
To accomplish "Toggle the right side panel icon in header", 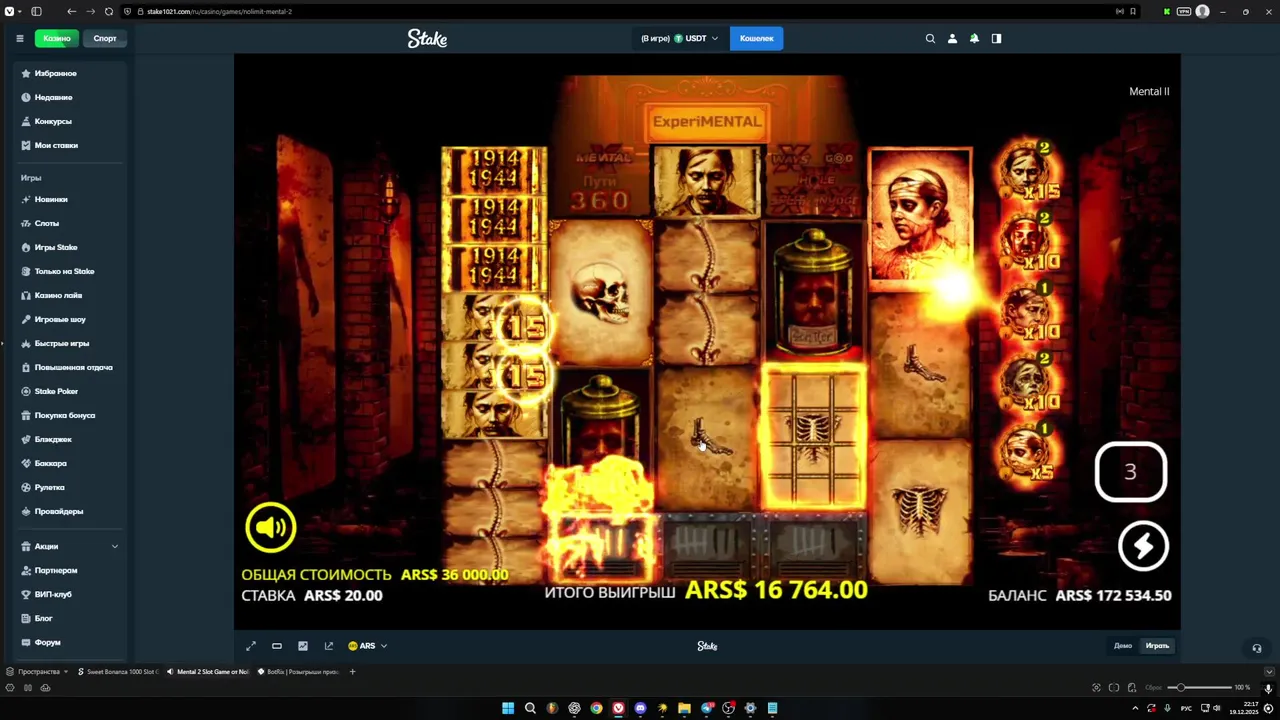I will tap(996, 38).
